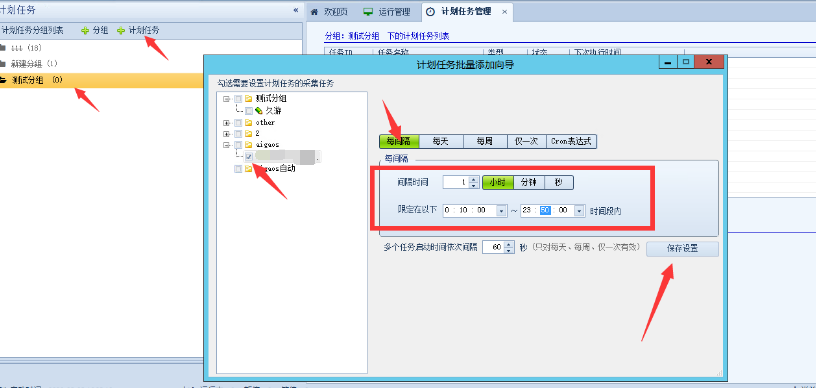Click the 分组: 测试分组 下的计划任务列表 link
The width and height of the screenshot is (816, 388).
[387, 36]
